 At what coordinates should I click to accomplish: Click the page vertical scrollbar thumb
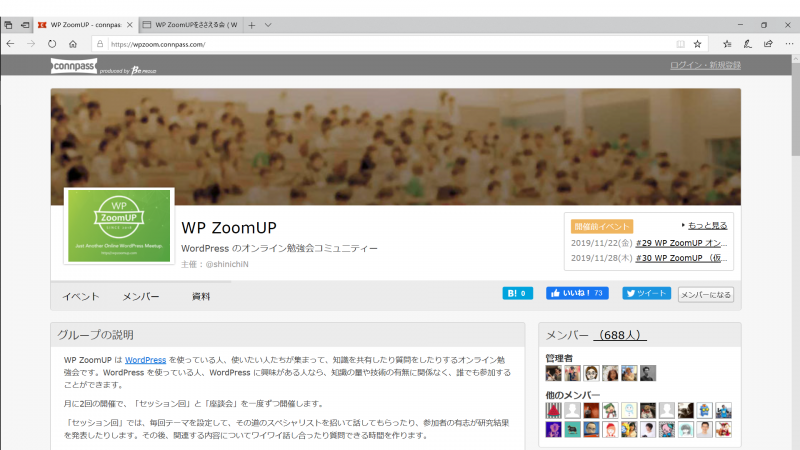(795, 110)
